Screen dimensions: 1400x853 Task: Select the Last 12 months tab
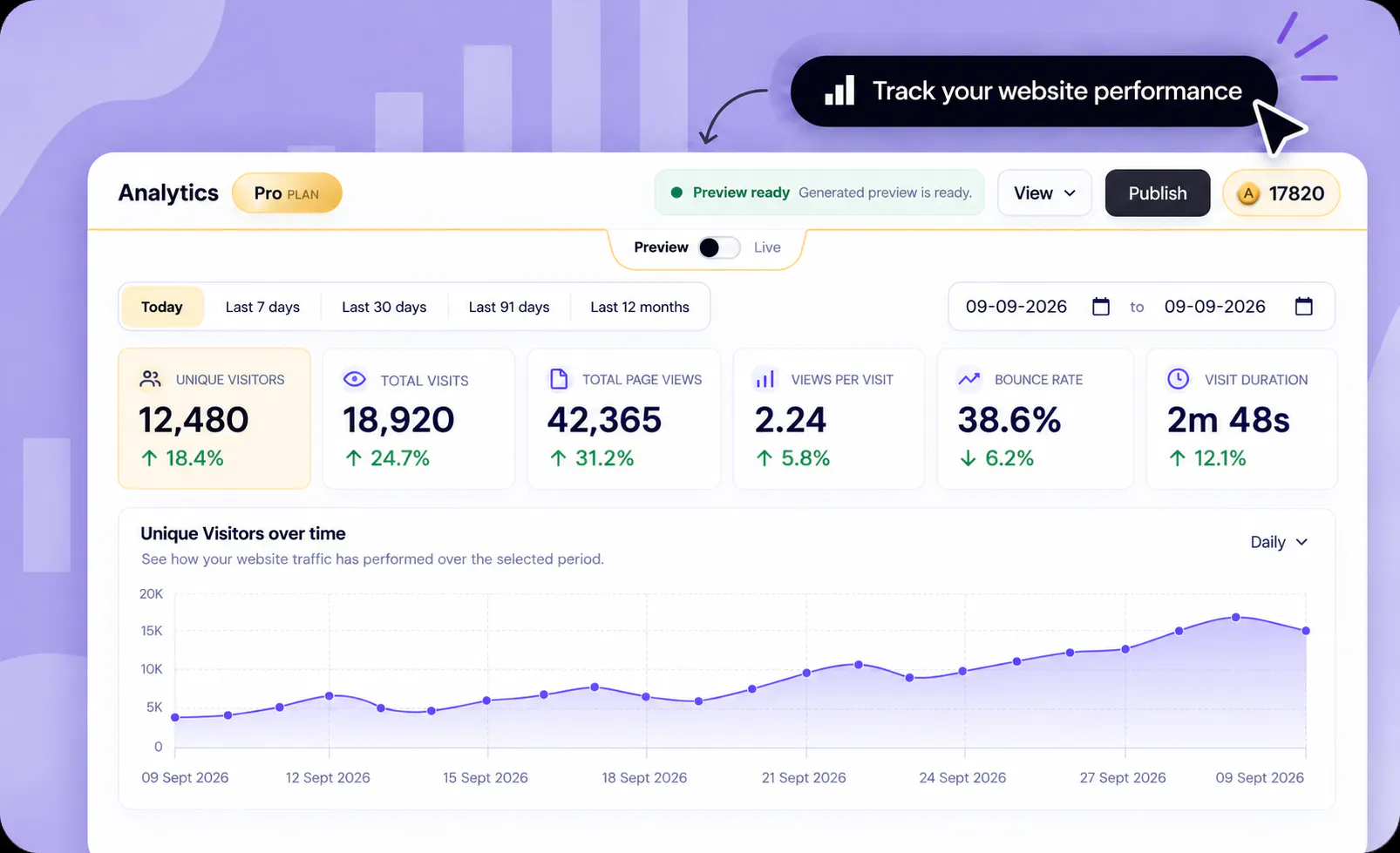[640, 307]
